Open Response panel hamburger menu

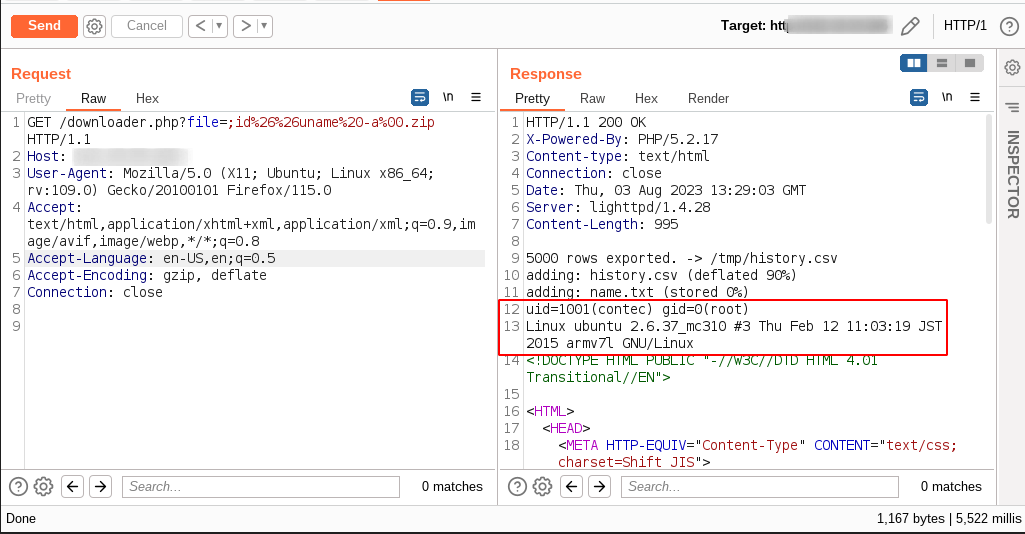coord(975,97)
